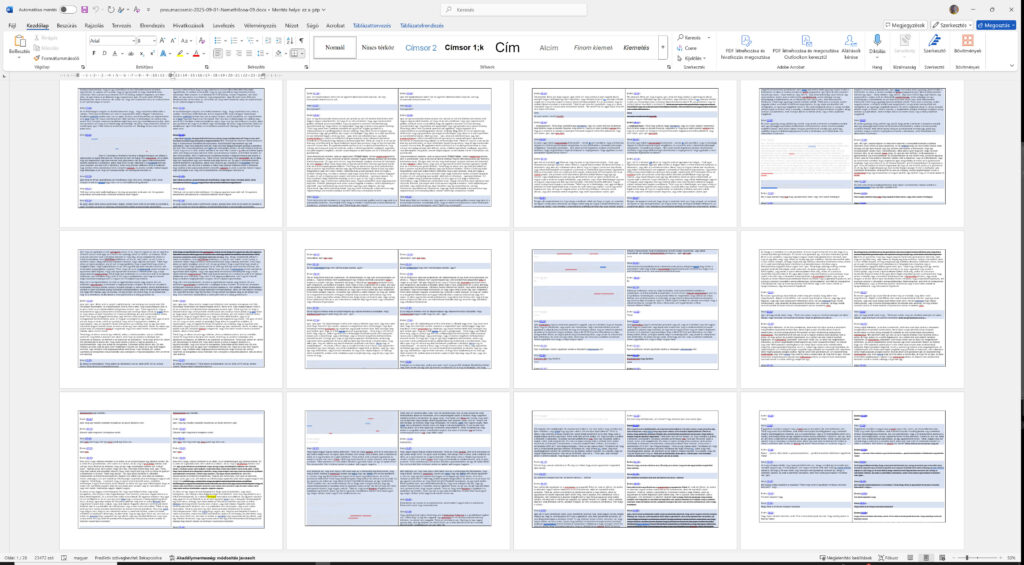The height and width of the screenshot is (565, 1024).
Task: Click the zoom slider in status bar
Action: [x=965, y=557]
